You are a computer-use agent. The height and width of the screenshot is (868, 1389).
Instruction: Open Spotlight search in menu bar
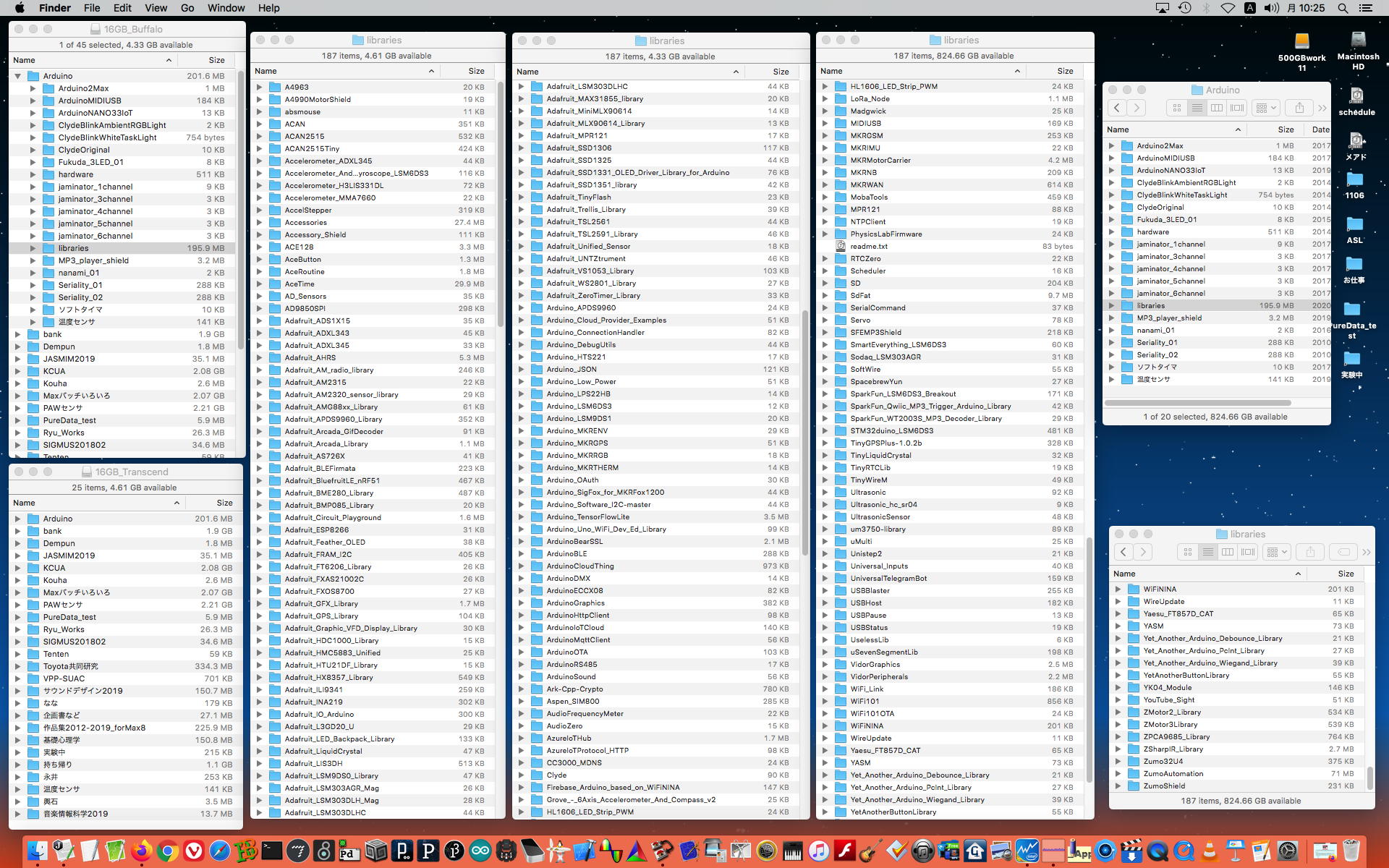point(1343,8)
